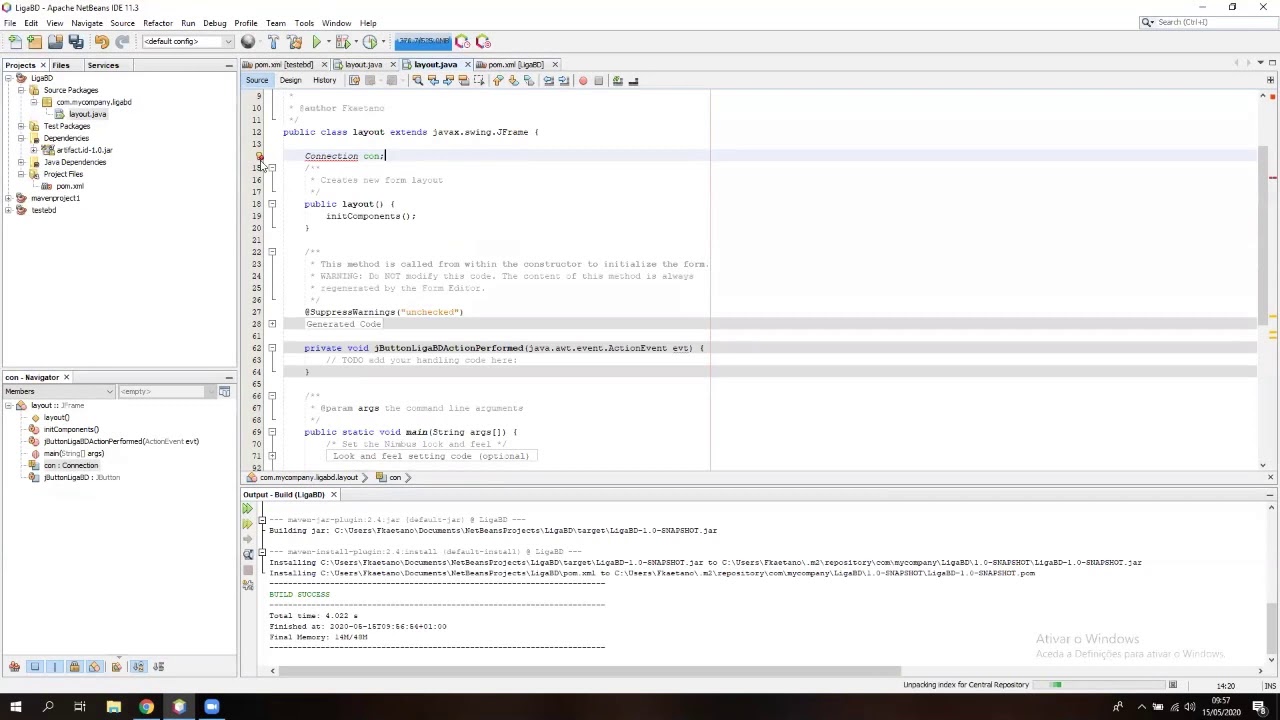Image resolution: width=1280 pixels, height=720 pixels.
Task: Click the stop macro recording square icon
Action: 598,81
